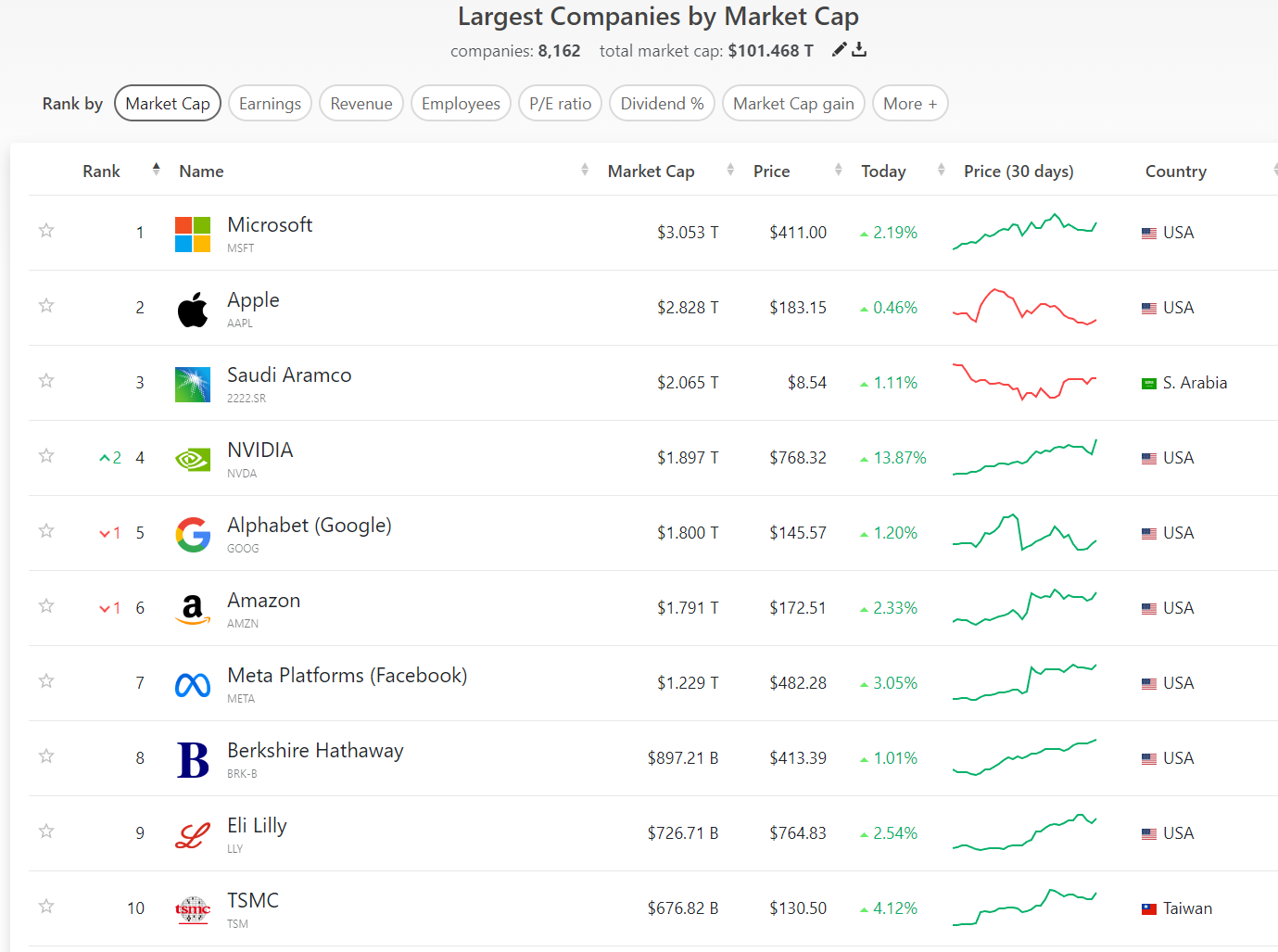Click the Eli Lilly logo icon
The width and height of the screenshot is (1278, 952).
point(193,835)
